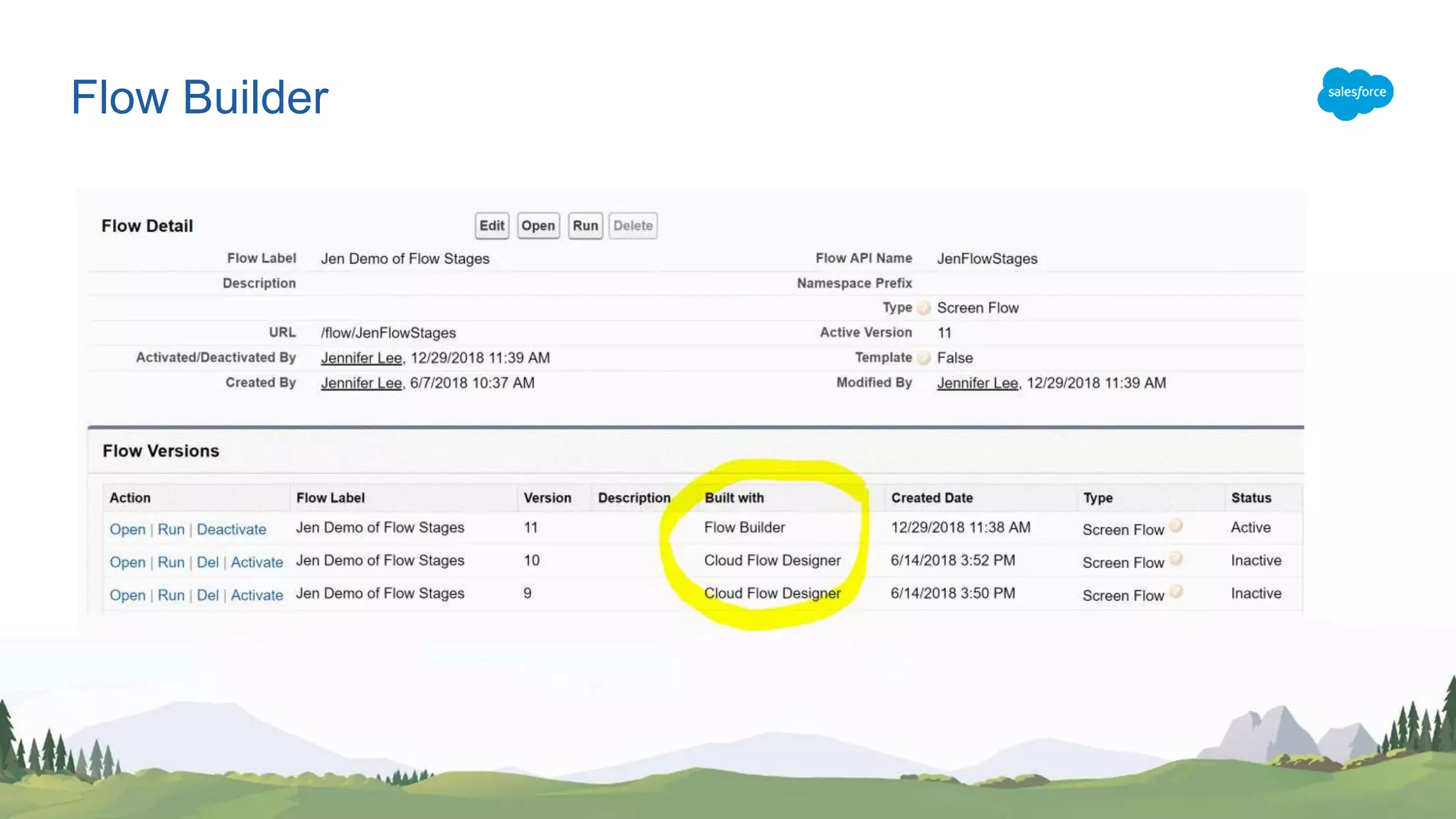Click the greyed Delete button
Screen dimensions: 1456x819
(x=633, y=226)
